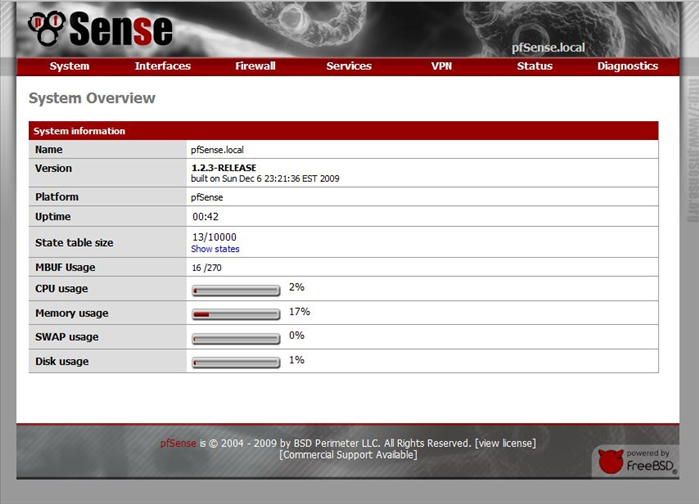Open the Firewall menu
Screen dimensions: 699x504
255,66
